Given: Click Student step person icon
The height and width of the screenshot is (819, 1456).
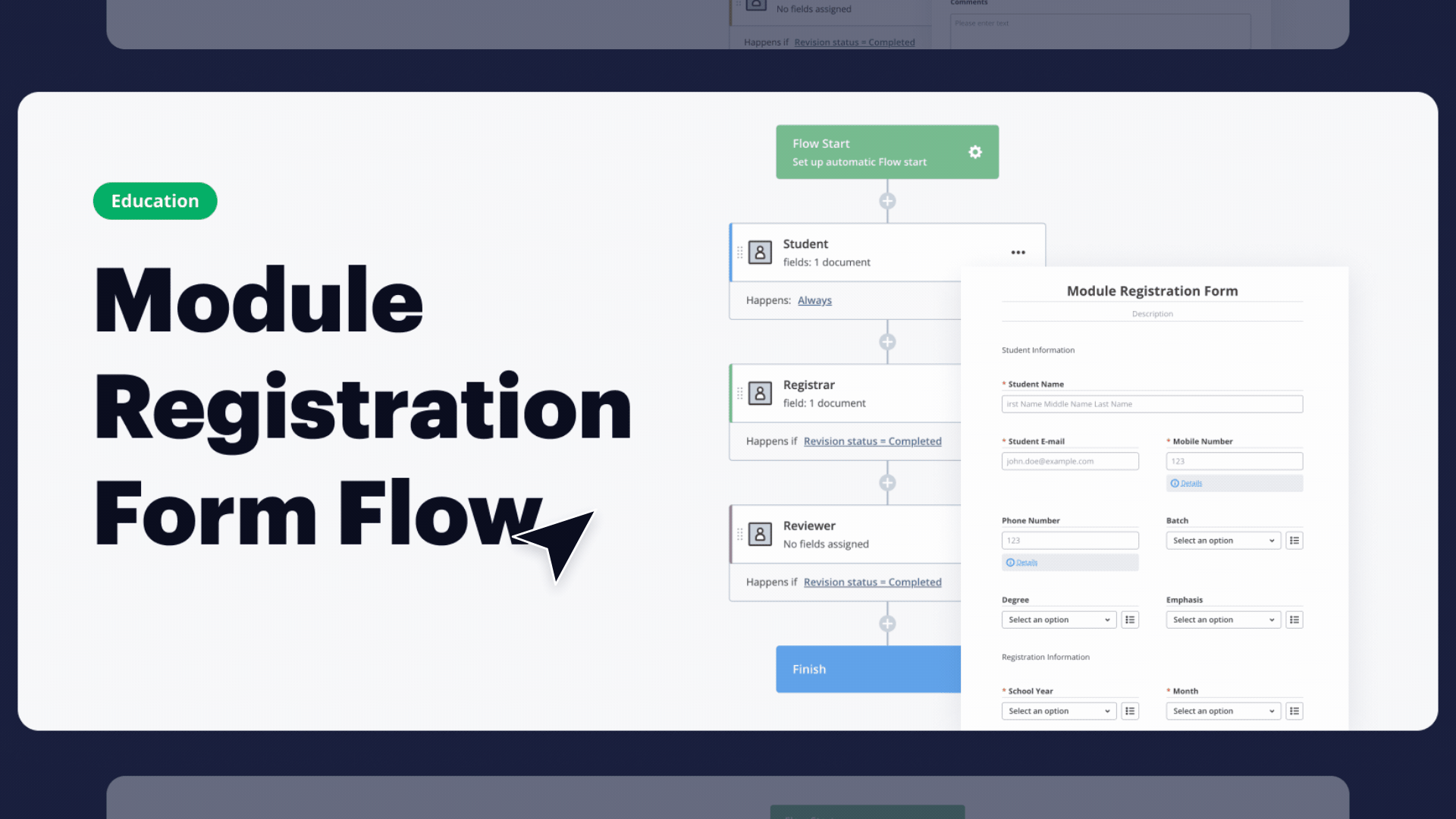Looking at the screenshot, I should click(760, 253).
